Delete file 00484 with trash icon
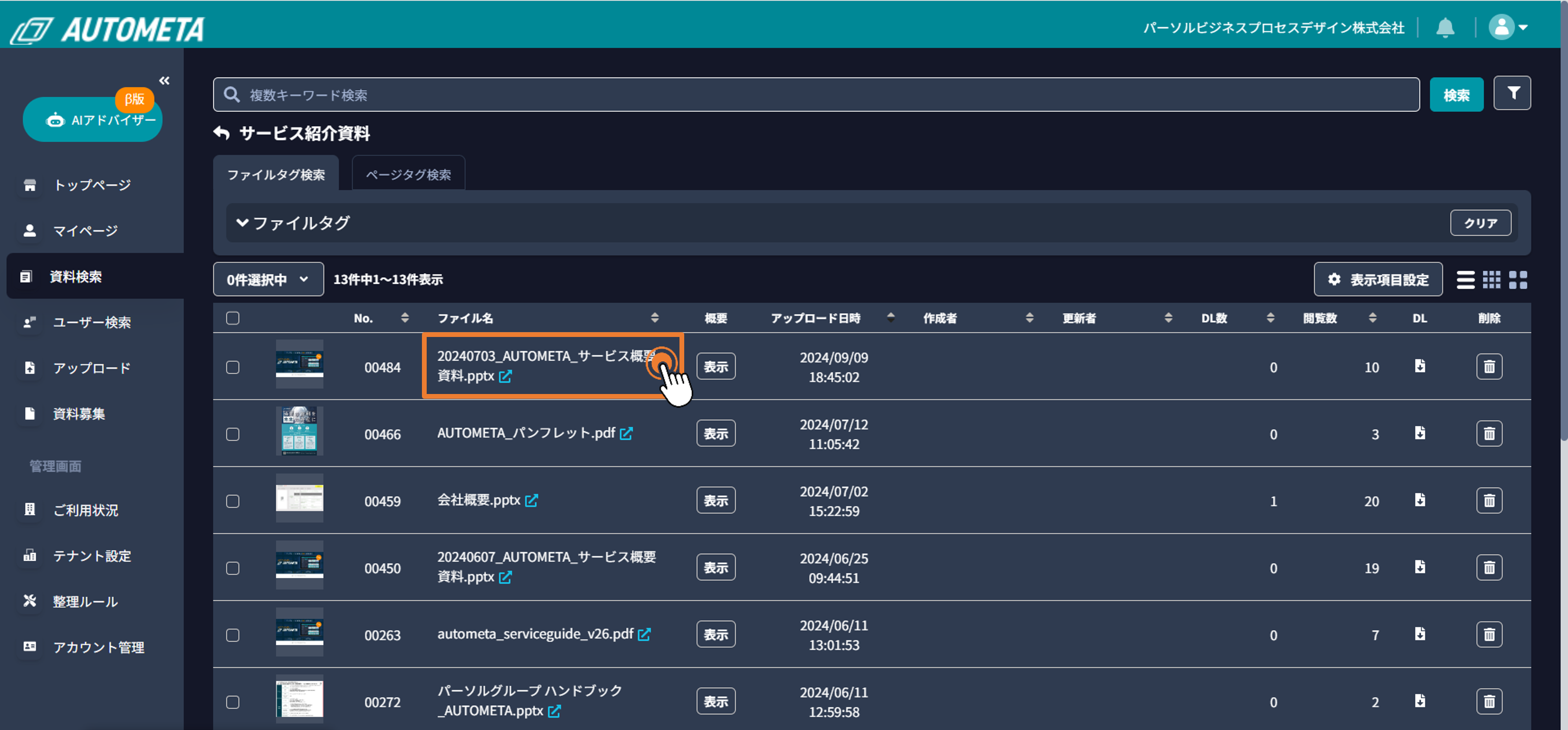This screenshot has height=730, width=1568. 1490,366
